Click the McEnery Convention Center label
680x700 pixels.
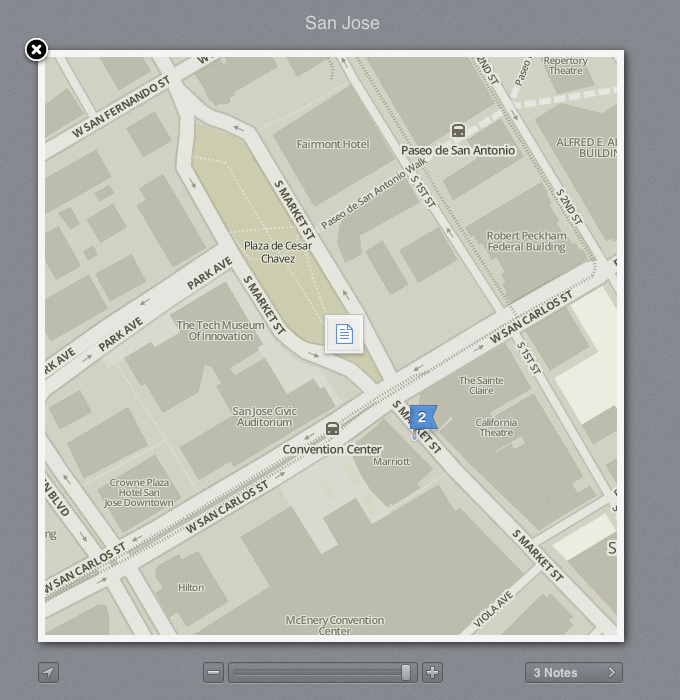tap(335, 625)
